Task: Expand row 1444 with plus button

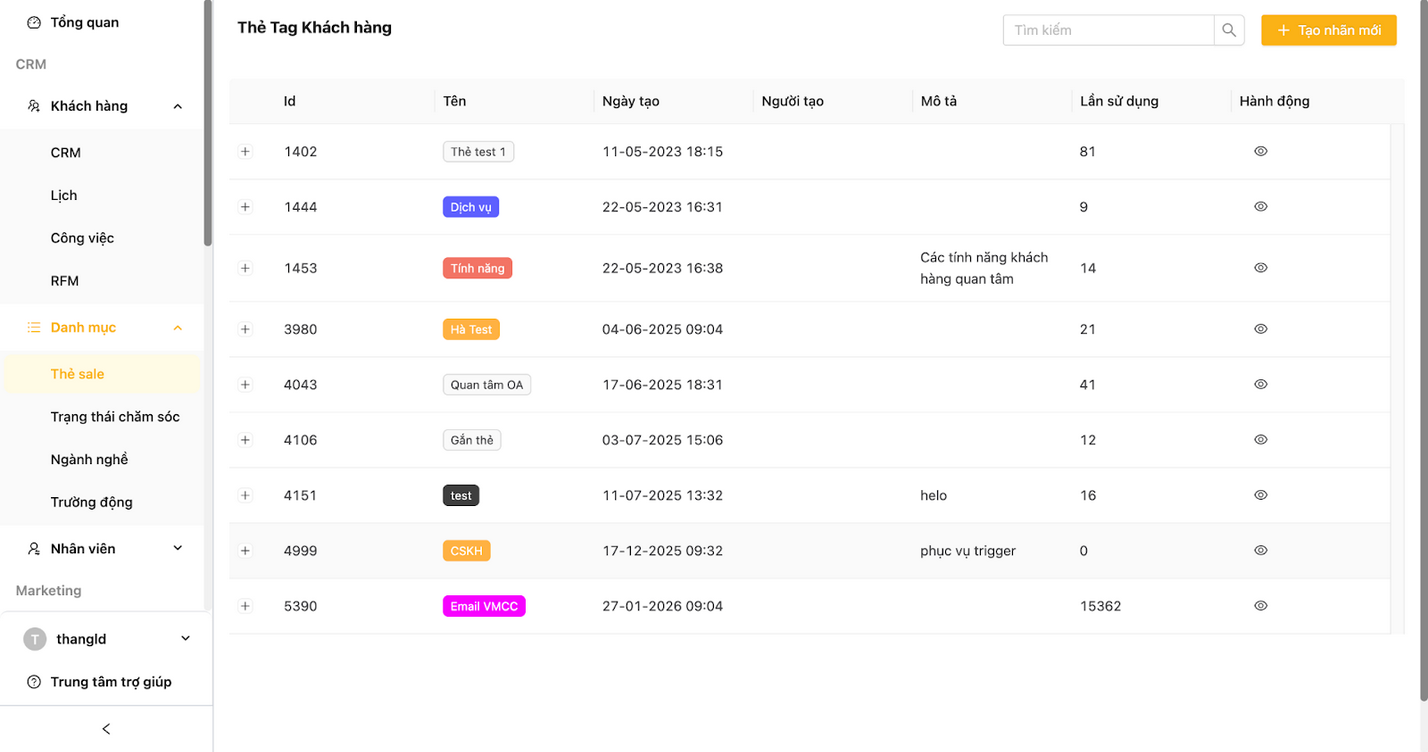Action: (245, 207)
